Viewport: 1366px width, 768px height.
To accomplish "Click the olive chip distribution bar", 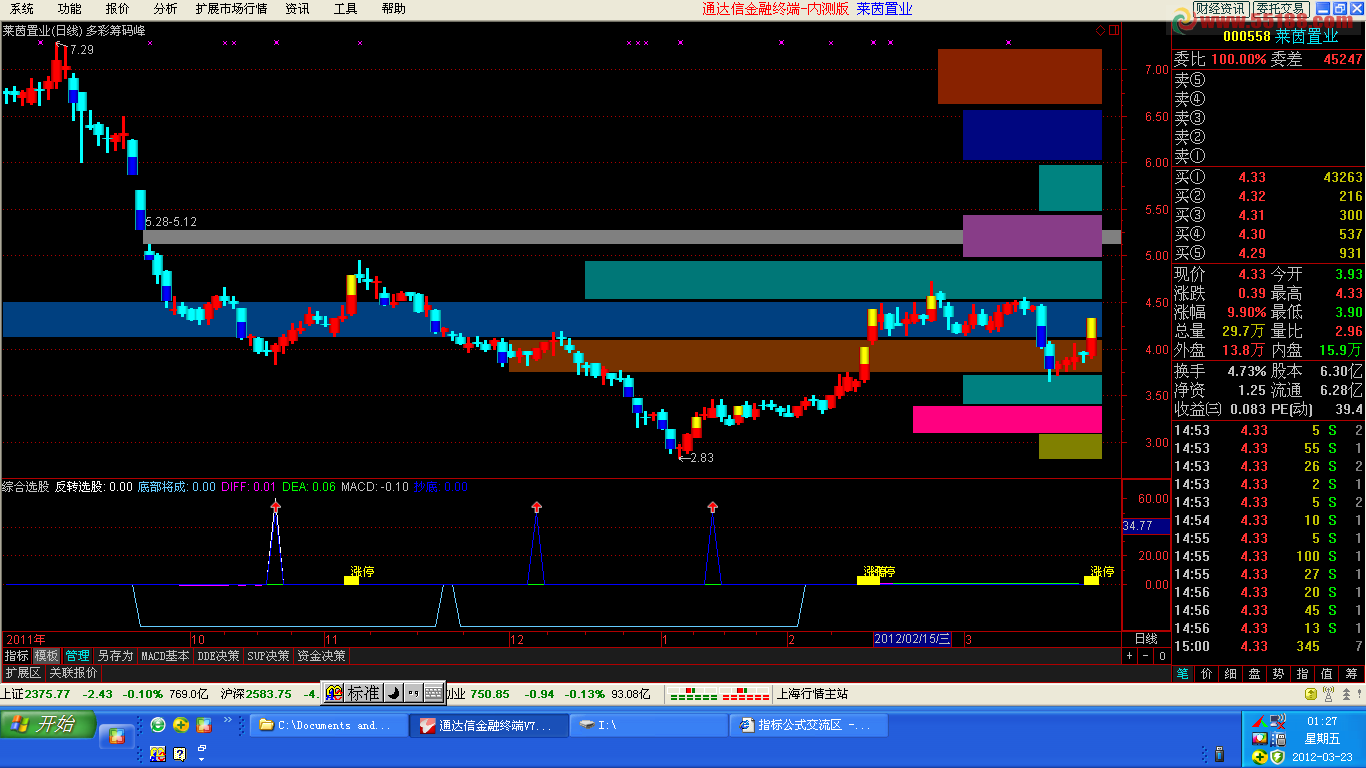I will [1070, 446].
